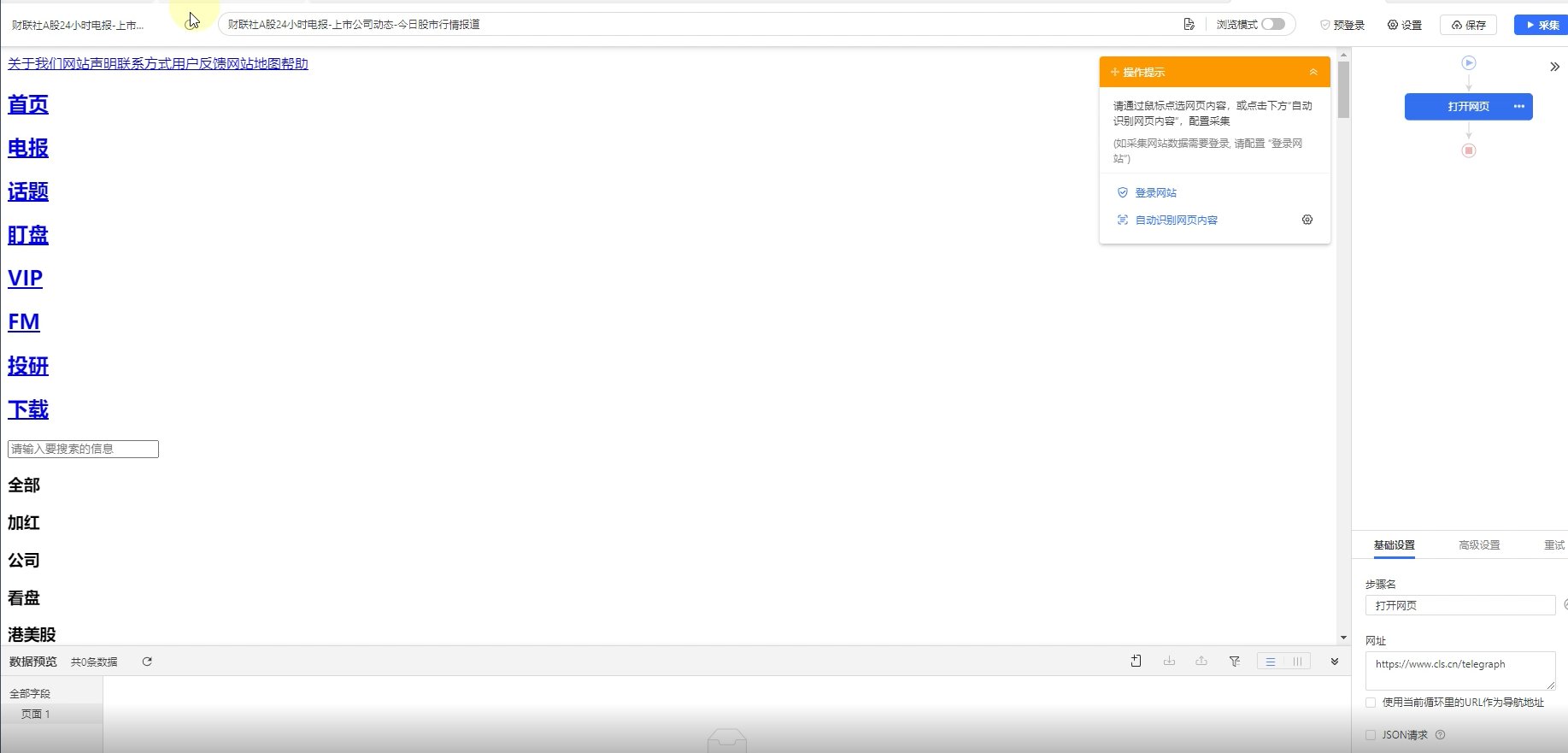Image resolution: width=1568 pixels, height=753 pixels.
Task: Click the filter icon in data preview
Action: [1235, 661]
